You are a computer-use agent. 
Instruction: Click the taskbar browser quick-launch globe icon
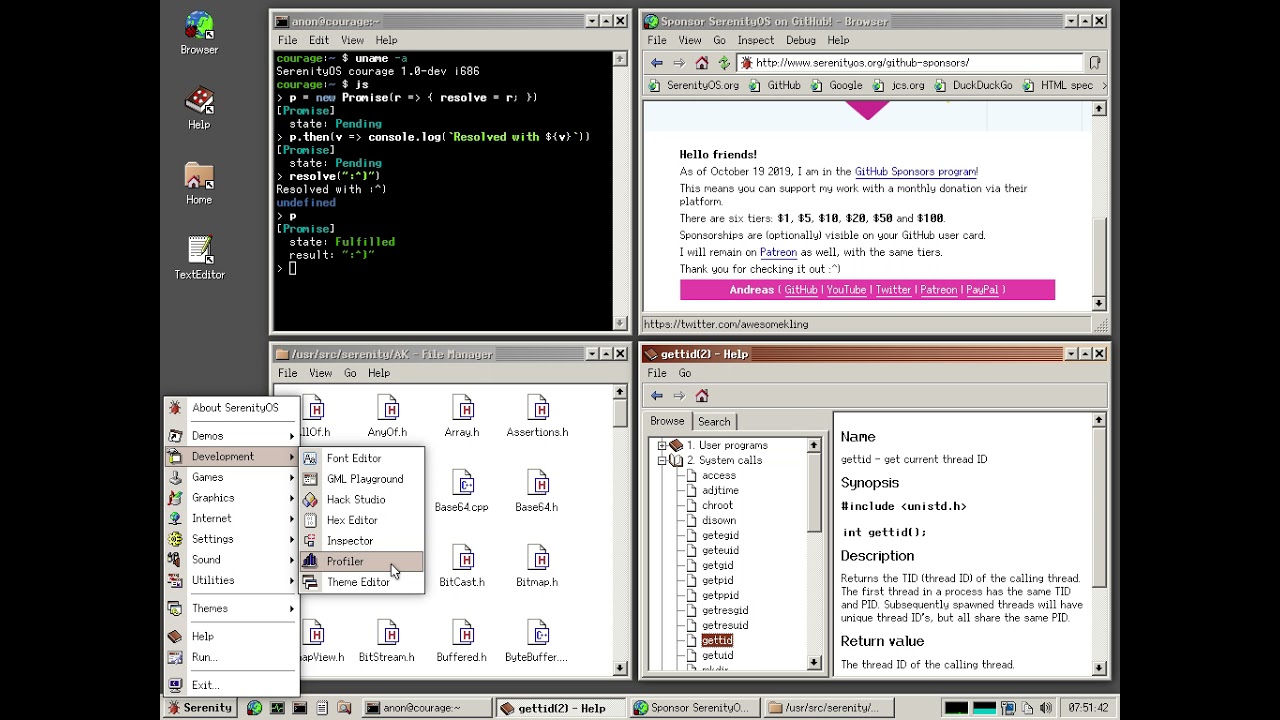(255, 708)
